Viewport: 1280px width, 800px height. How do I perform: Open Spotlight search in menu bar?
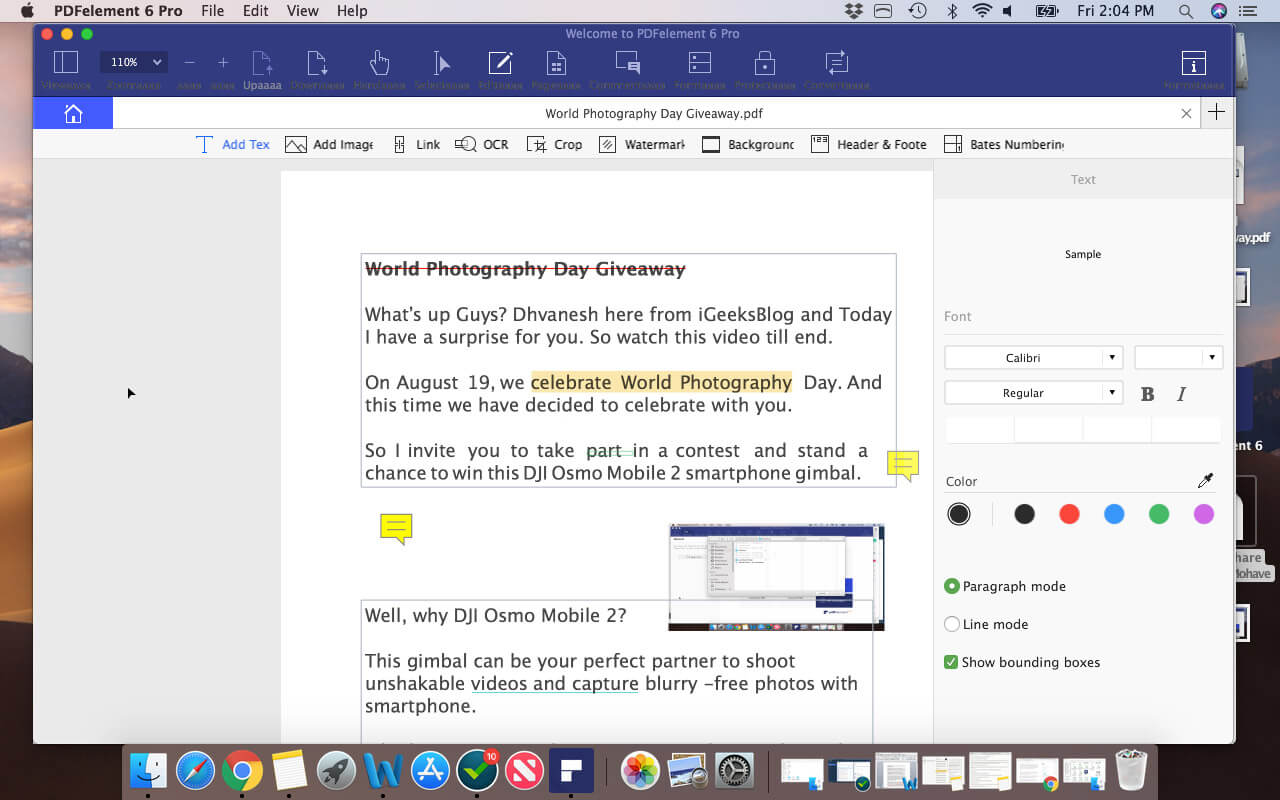tap(1185, 11)
